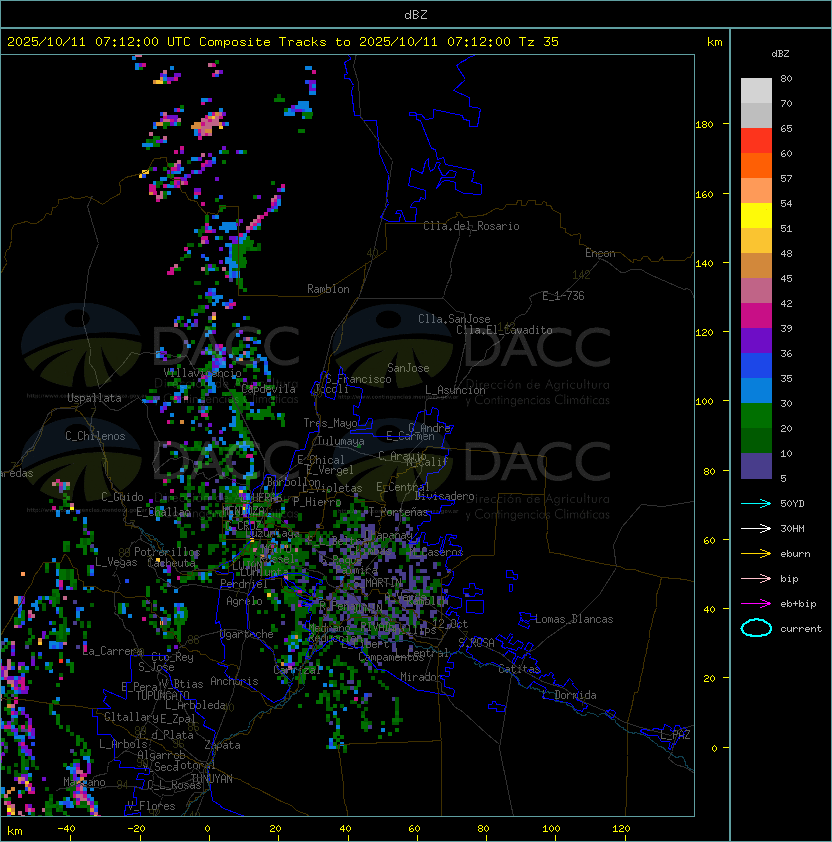
Task: Select the bright yellow swatch below 54 dBZ
Action: [x=756, y=215]
